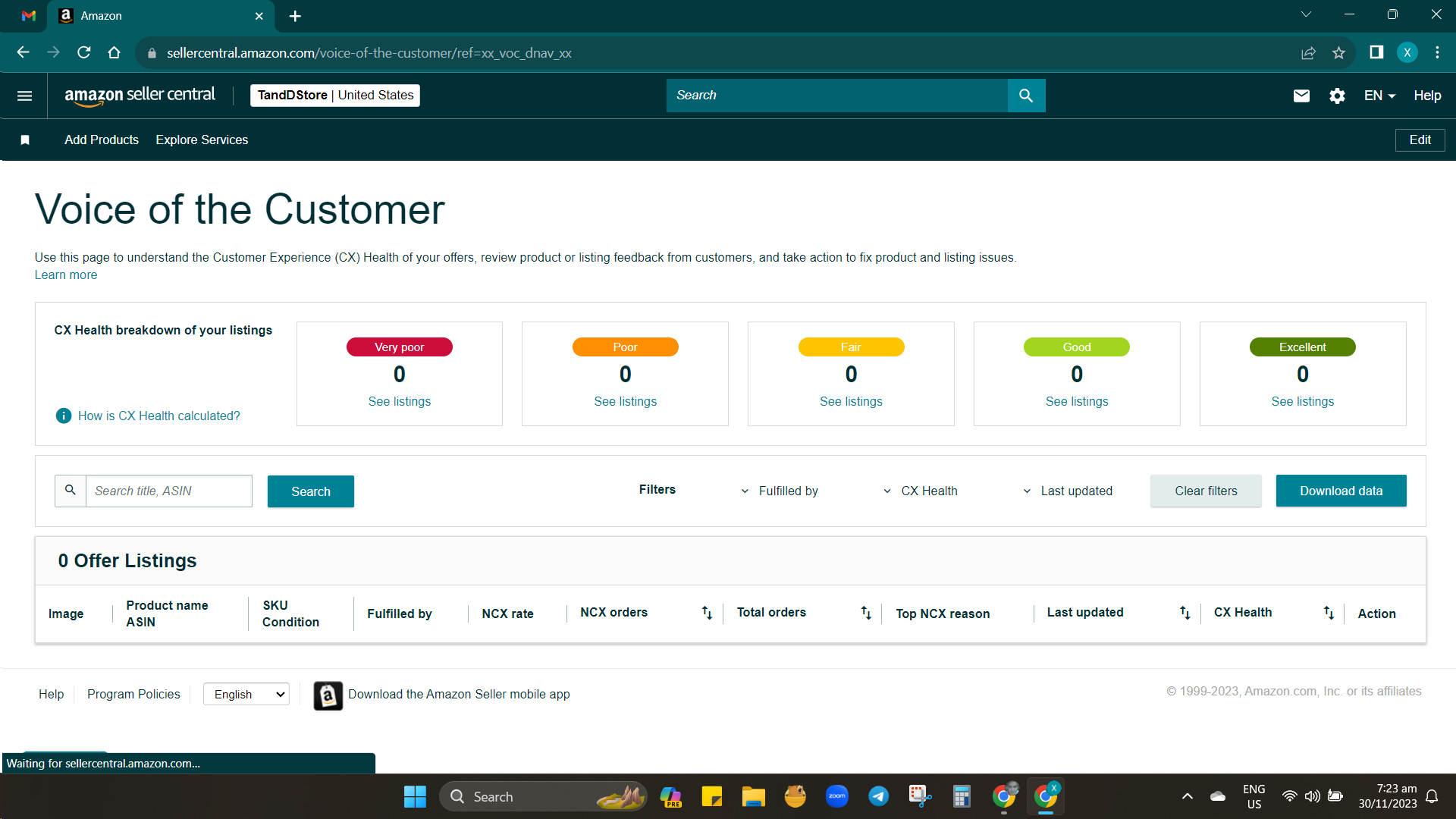Viewport: 1456px width, 819px height.
Task: Sort by Last updated column arrows
Action: pos(1185,613)
